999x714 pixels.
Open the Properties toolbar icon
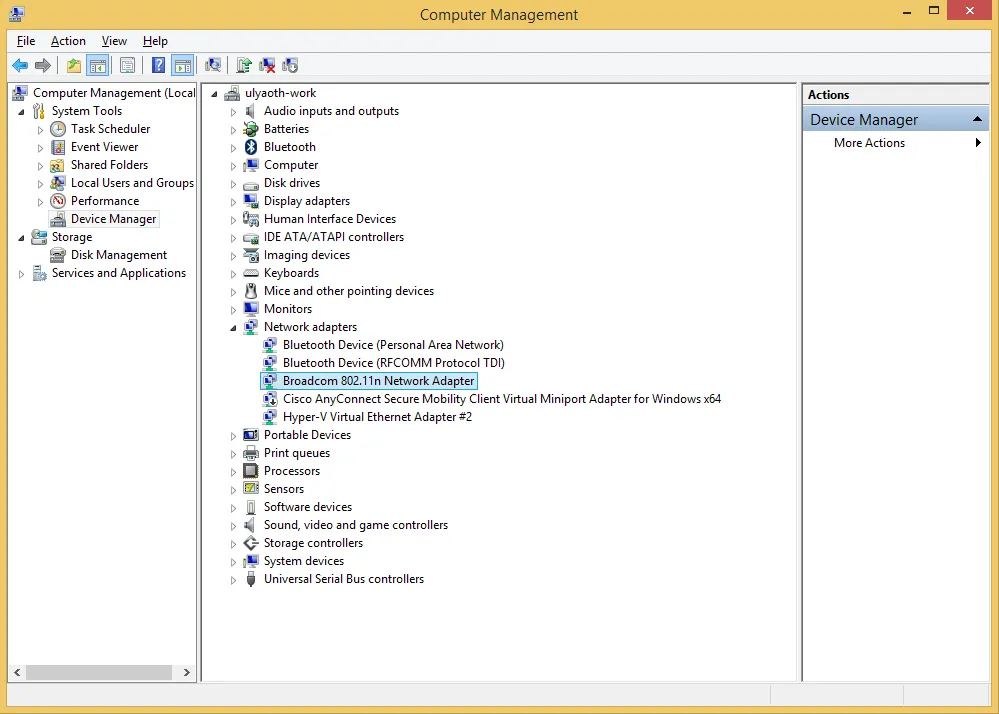pos(127,66)
